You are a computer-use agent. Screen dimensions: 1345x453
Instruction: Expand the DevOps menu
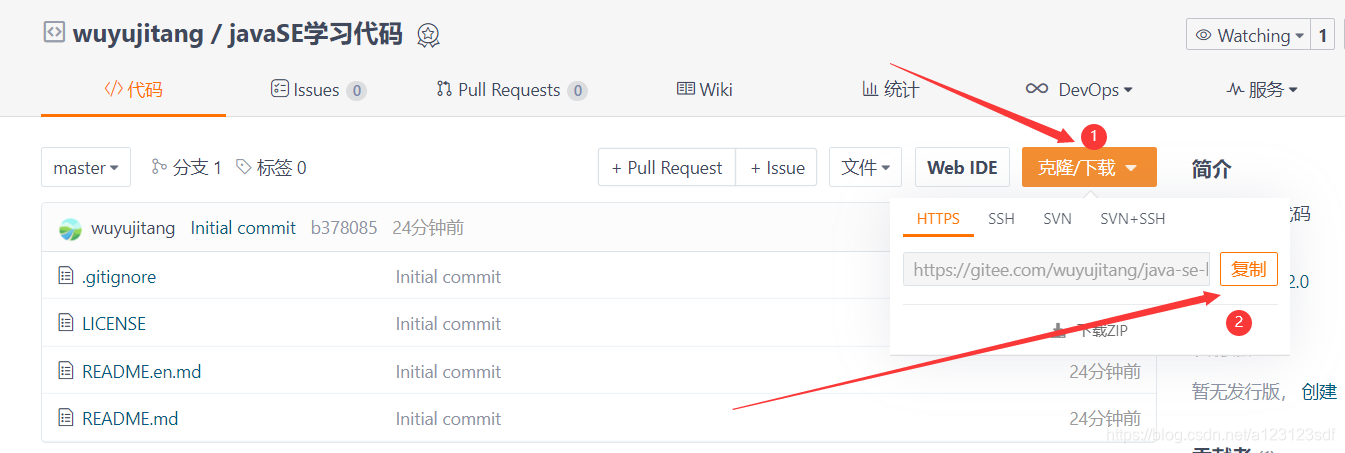(1080, 90)
